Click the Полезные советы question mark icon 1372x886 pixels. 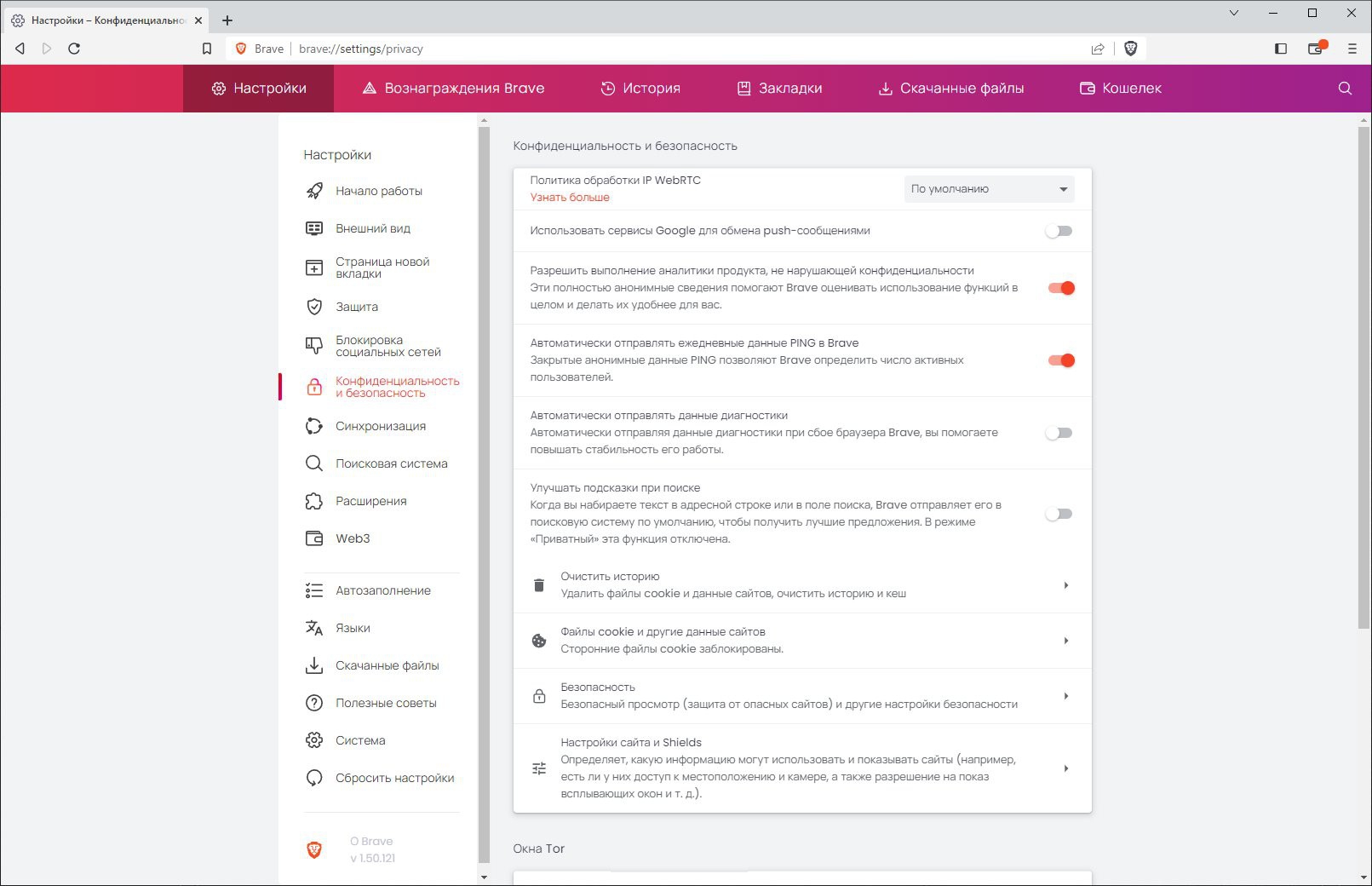314,703
